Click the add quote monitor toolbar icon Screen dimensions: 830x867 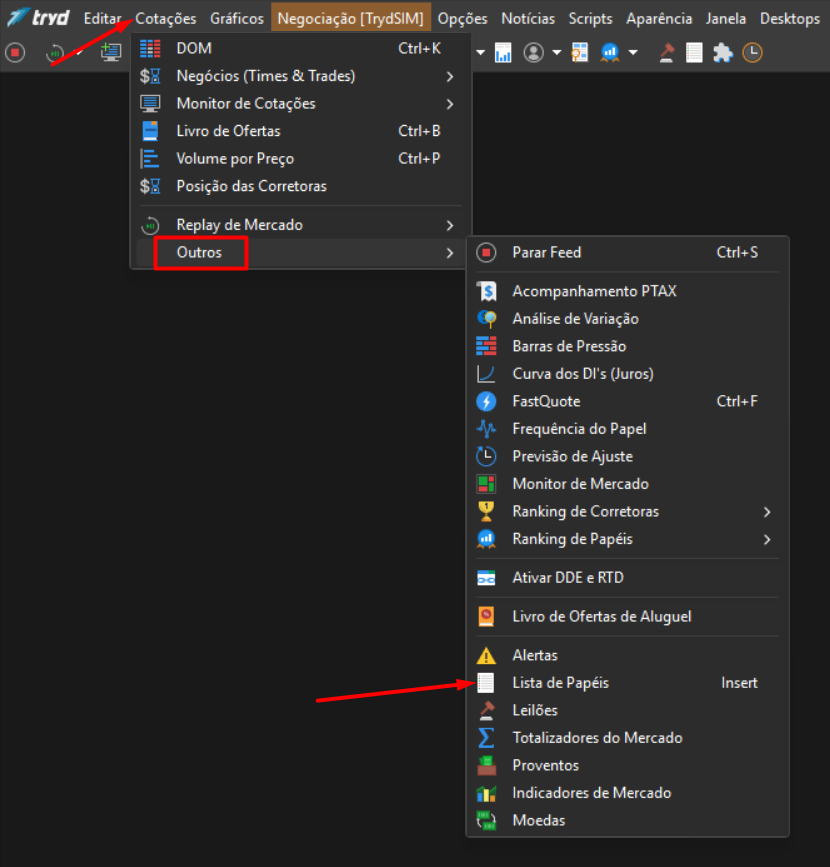111,53
